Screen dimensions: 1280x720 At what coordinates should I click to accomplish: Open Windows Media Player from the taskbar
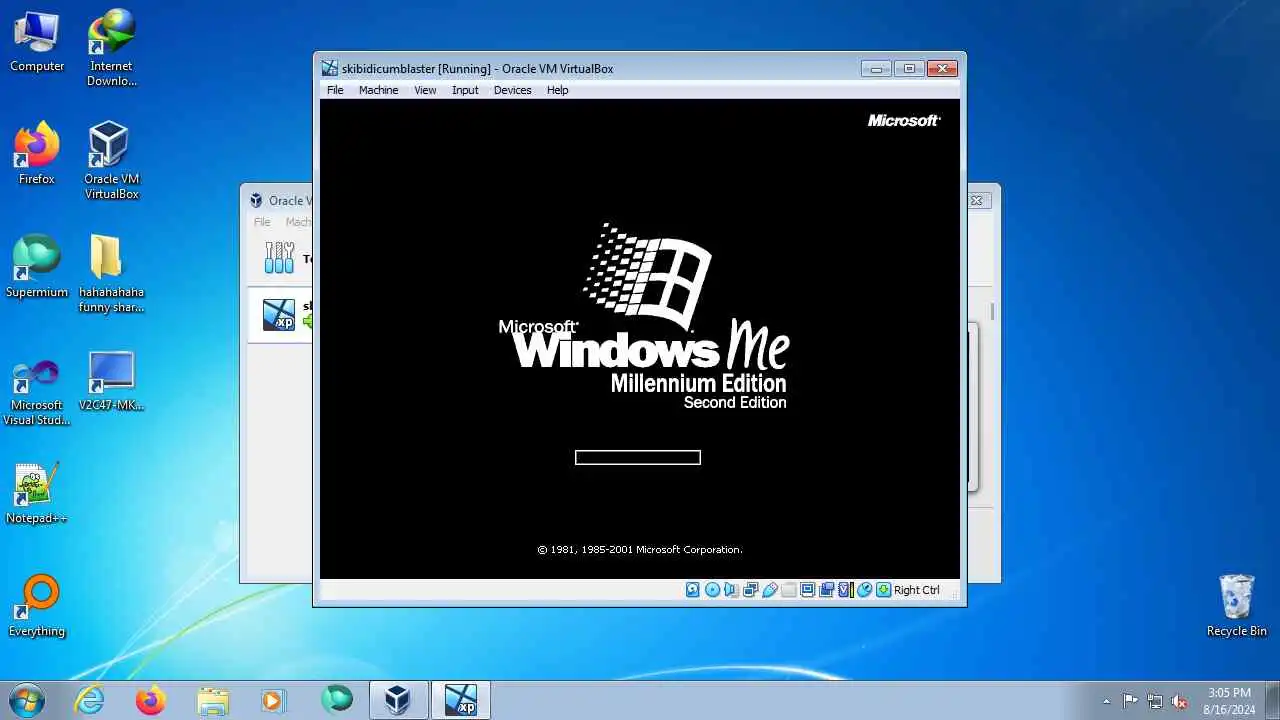pos(274,700)
